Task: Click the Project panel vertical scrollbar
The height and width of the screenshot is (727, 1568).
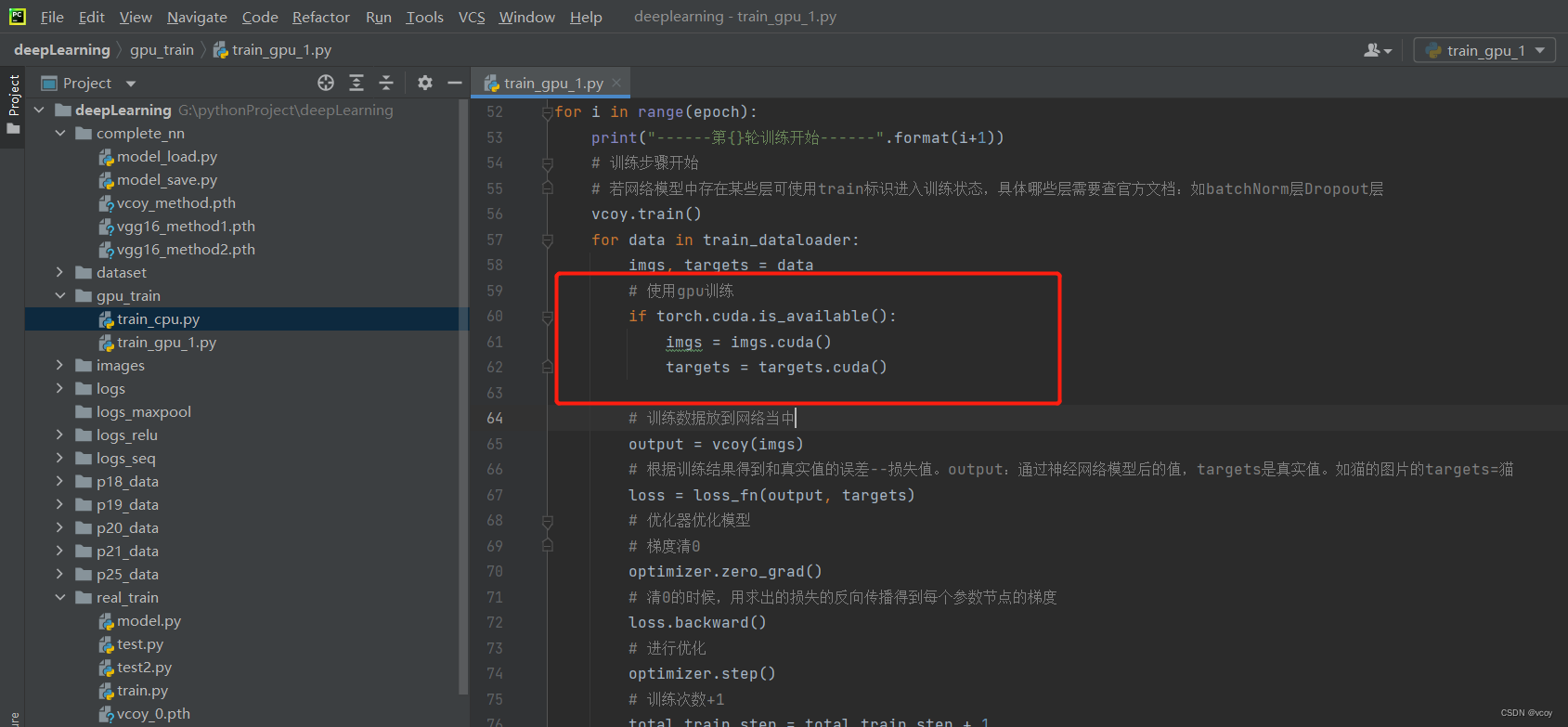Action: pyautogui.click(x=463, y=396)
